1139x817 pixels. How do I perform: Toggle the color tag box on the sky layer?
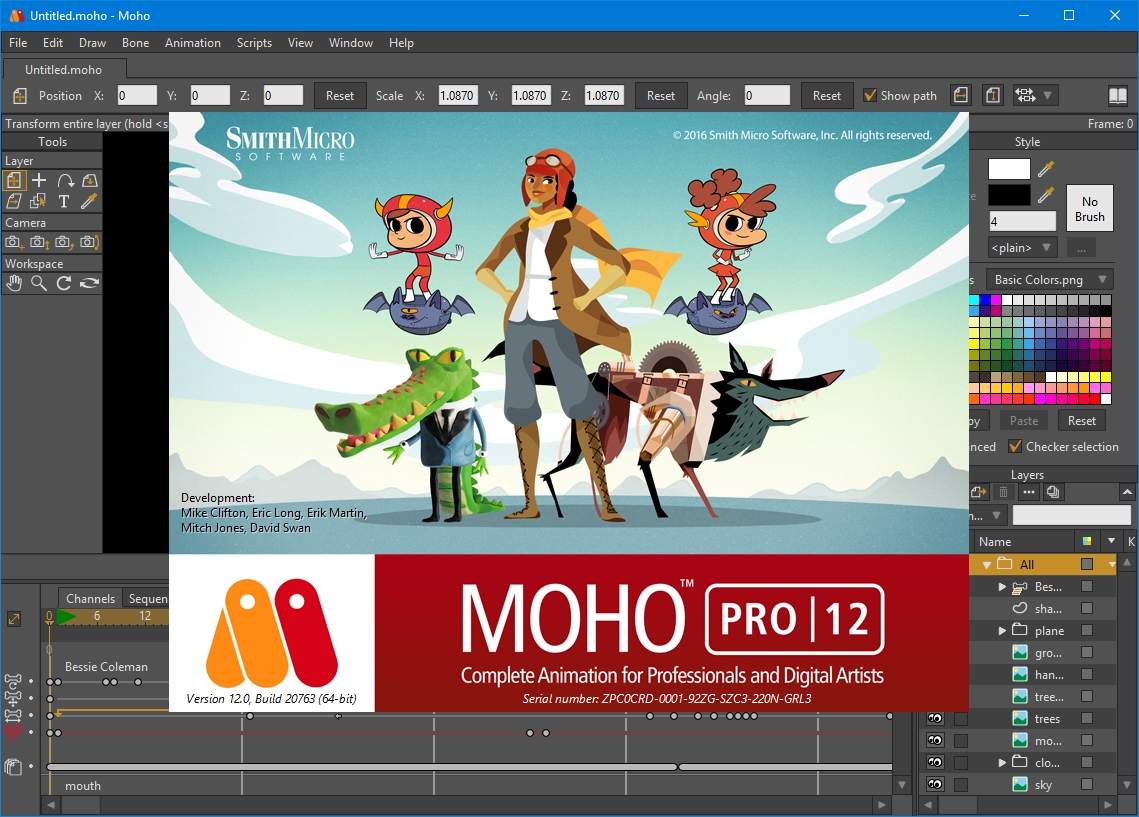(1087, 784)
